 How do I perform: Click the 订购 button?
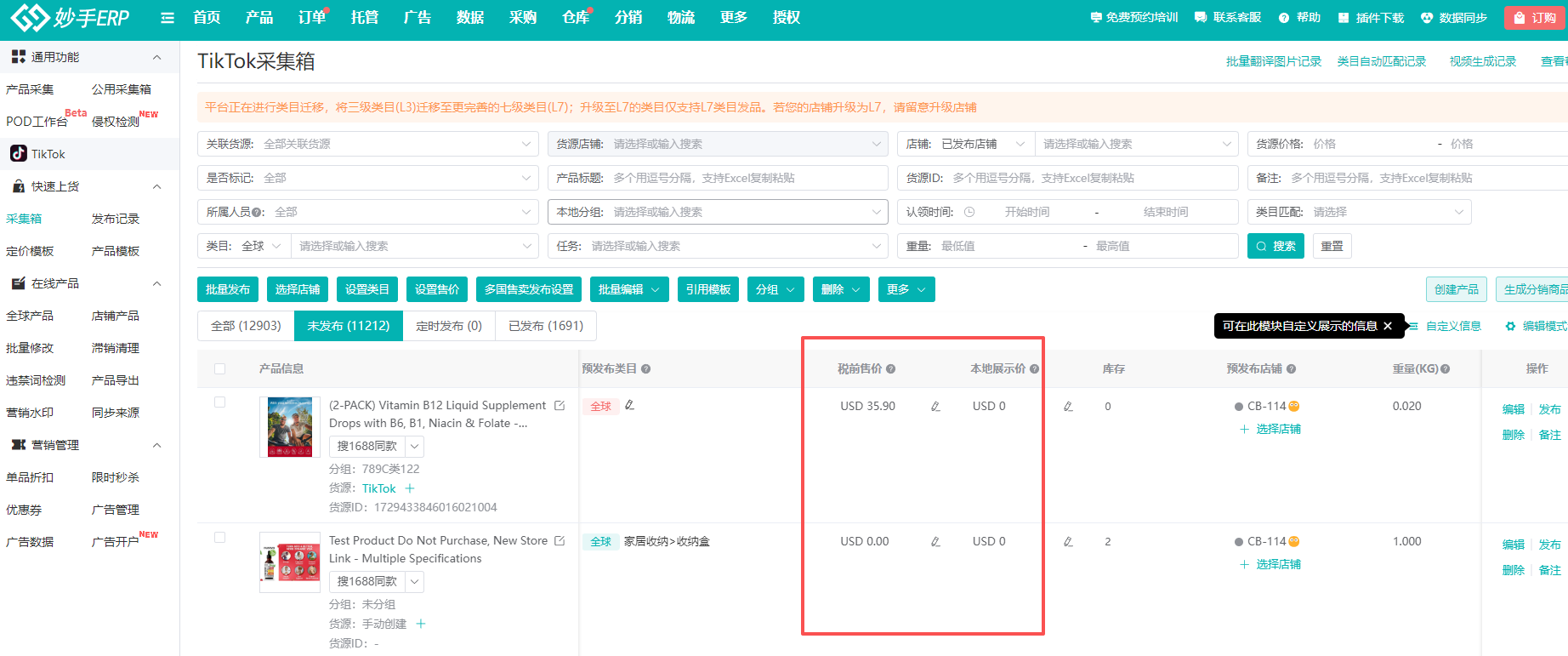pyautogui.click(x=1535, y=18)
